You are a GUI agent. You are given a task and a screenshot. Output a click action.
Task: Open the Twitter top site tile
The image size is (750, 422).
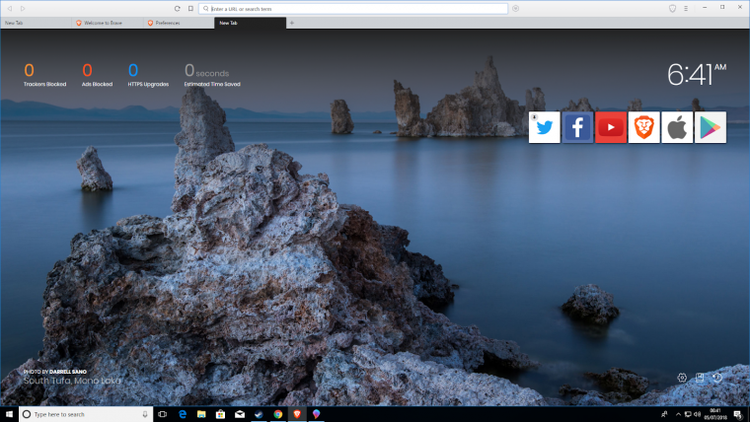544,127
